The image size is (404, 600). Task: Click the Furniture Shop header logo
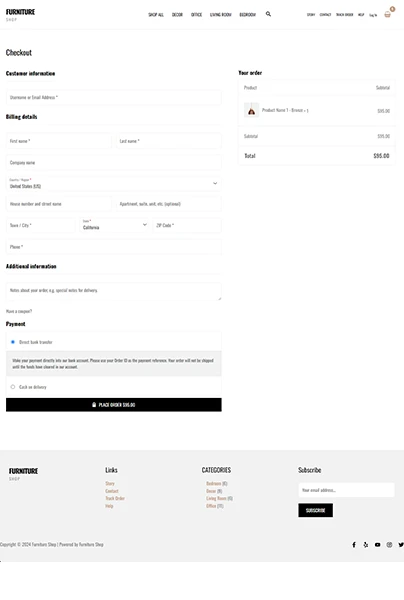(20, 15)
